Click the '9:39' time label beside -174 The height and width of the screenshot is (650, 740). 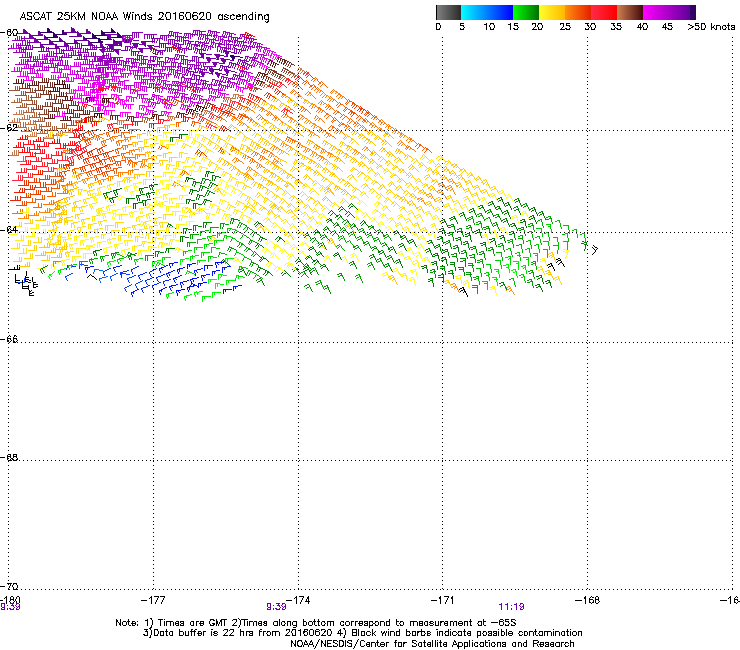point(276,607)
